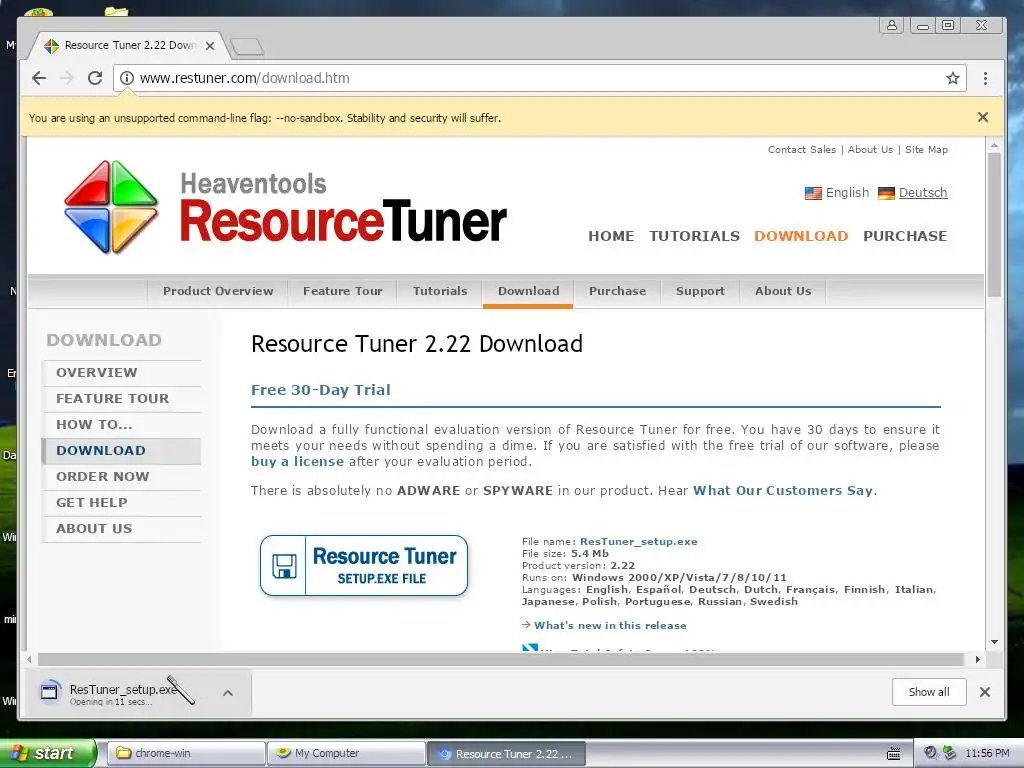Open ORDER NOW in the sidebar
This screenshot has width=1024, height=768.
coord(122,477)
